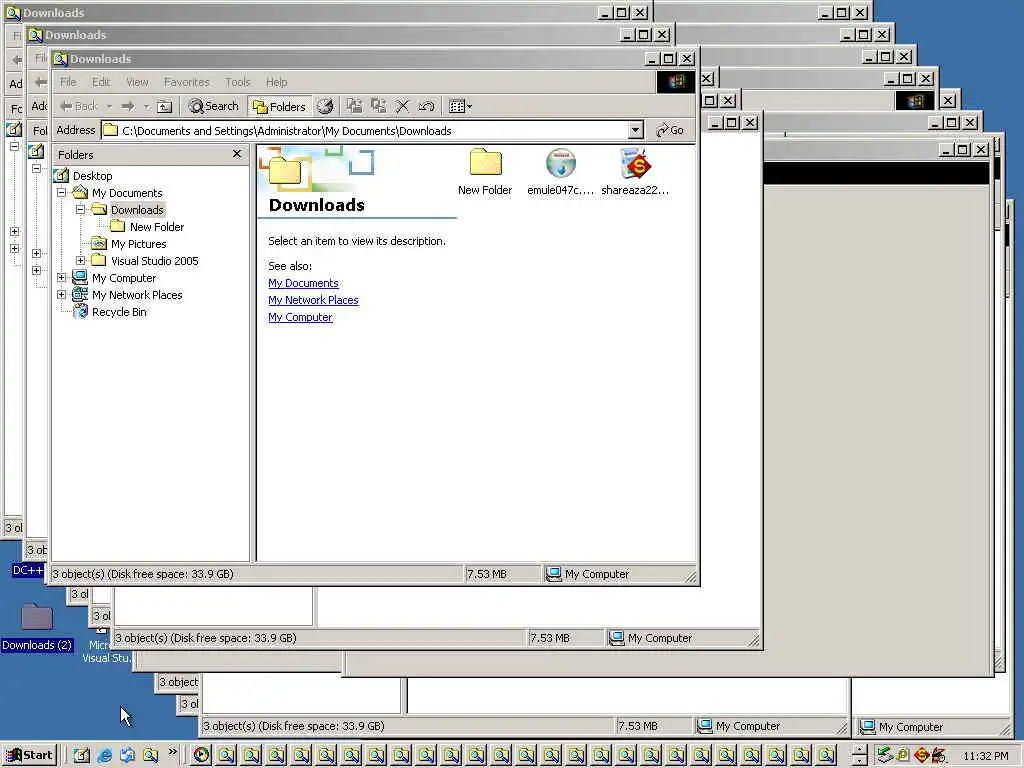This screenshot has height=768, width=1024.
Task: Click the Back arrow toolbar button
Action: click(78, 106)
